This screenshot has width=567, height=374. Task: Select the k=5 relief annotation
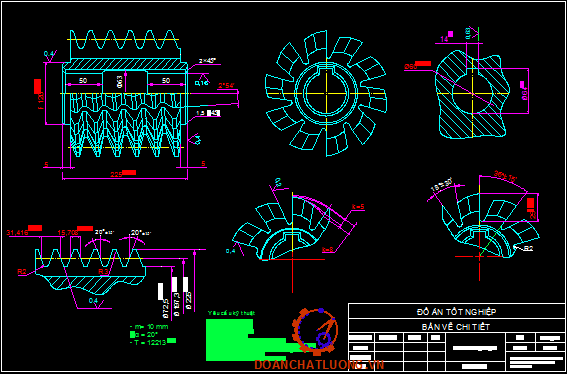click(x=358, y=207)
